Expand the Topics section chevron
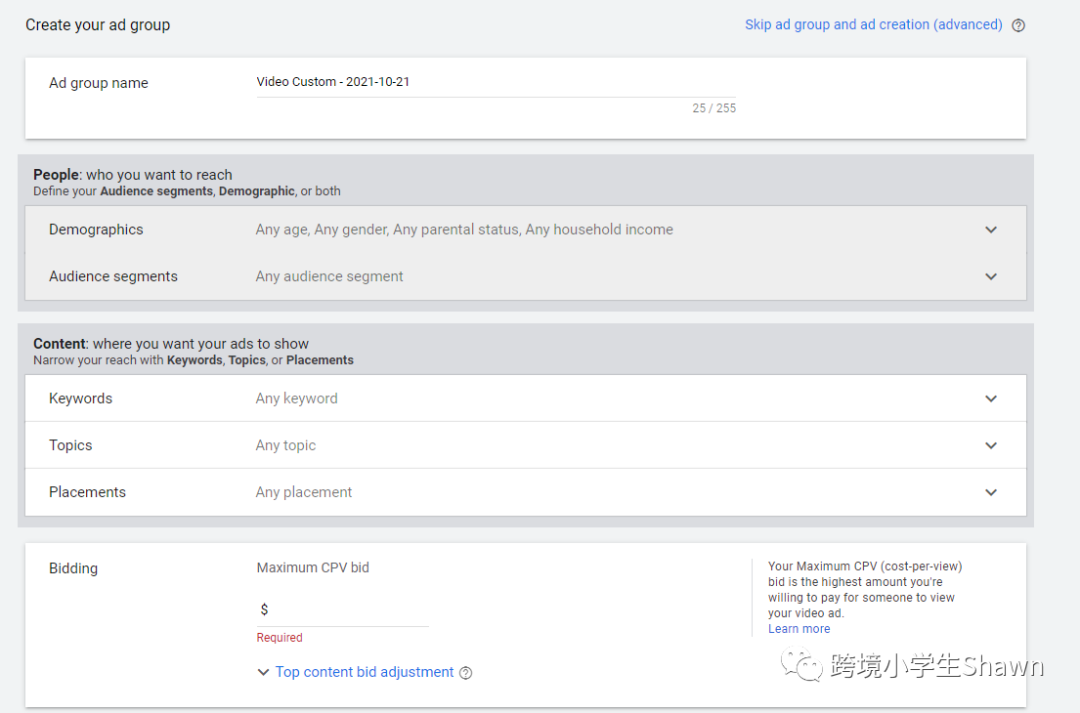Viewport: 1080px width, 713px height. click(991, 446)
